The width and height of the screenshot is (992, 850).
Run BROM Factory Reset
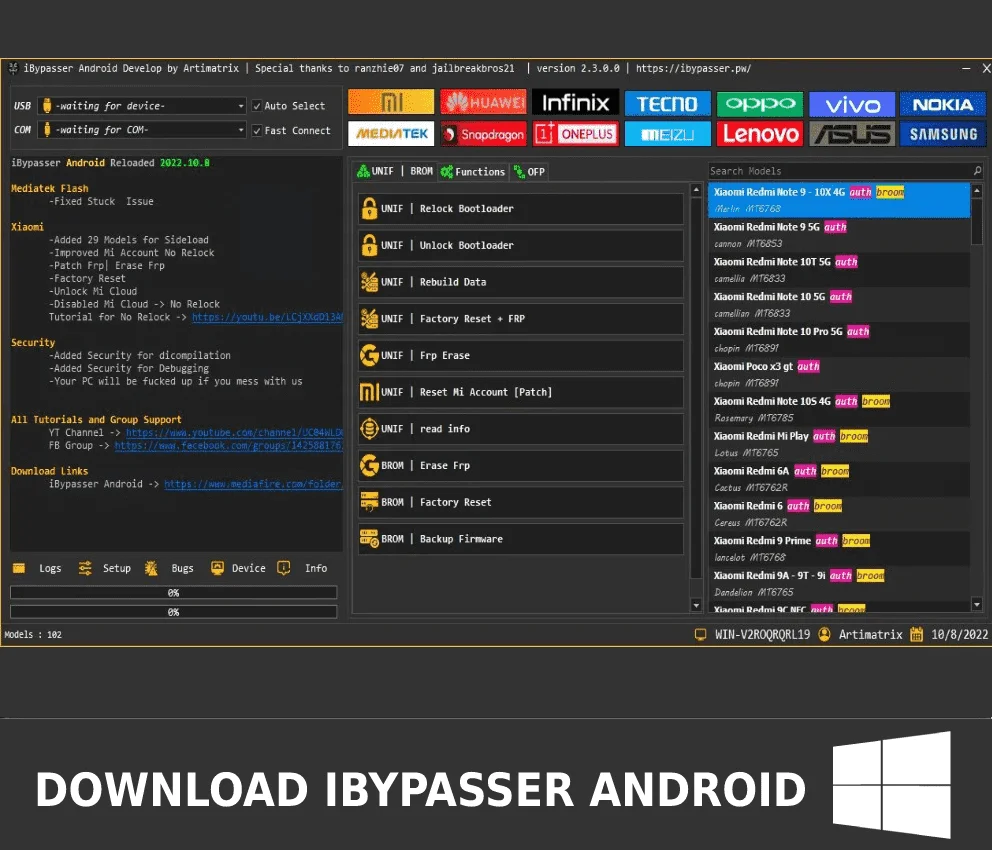coord(521,502)
